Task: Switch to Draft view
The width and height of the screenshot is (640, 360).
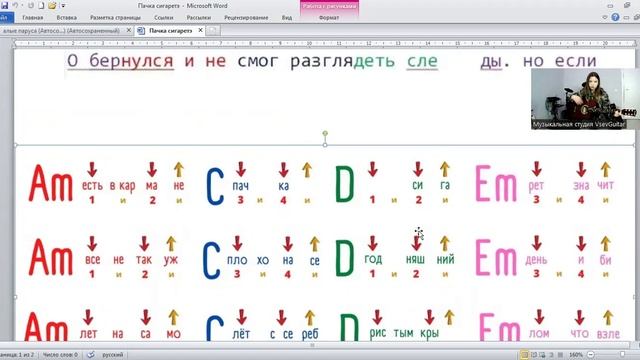Action: tap(560, 355)
